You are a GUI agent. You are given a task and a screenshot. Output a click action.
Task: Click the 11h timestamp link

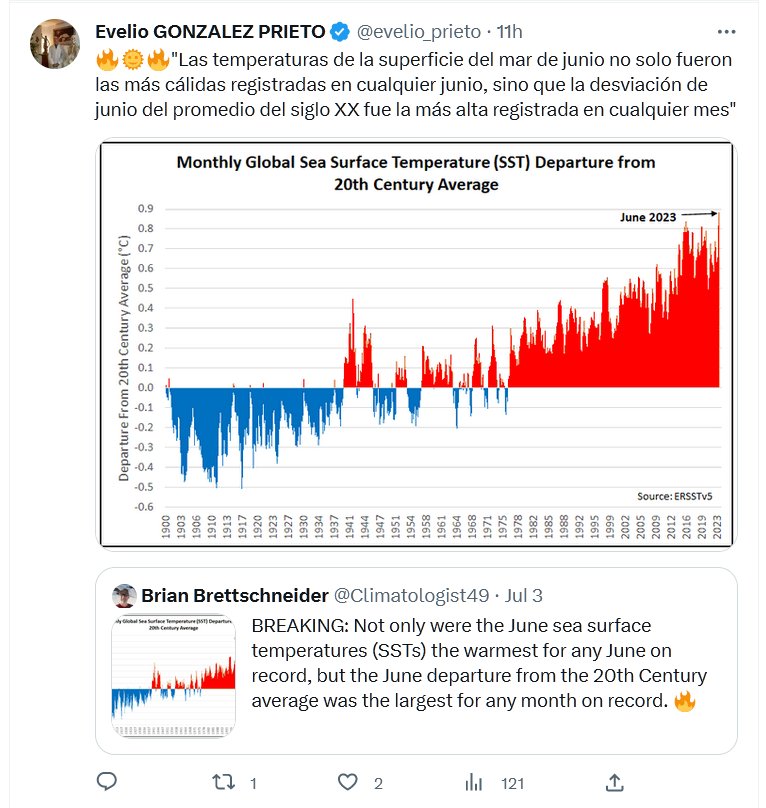point(510,31)
